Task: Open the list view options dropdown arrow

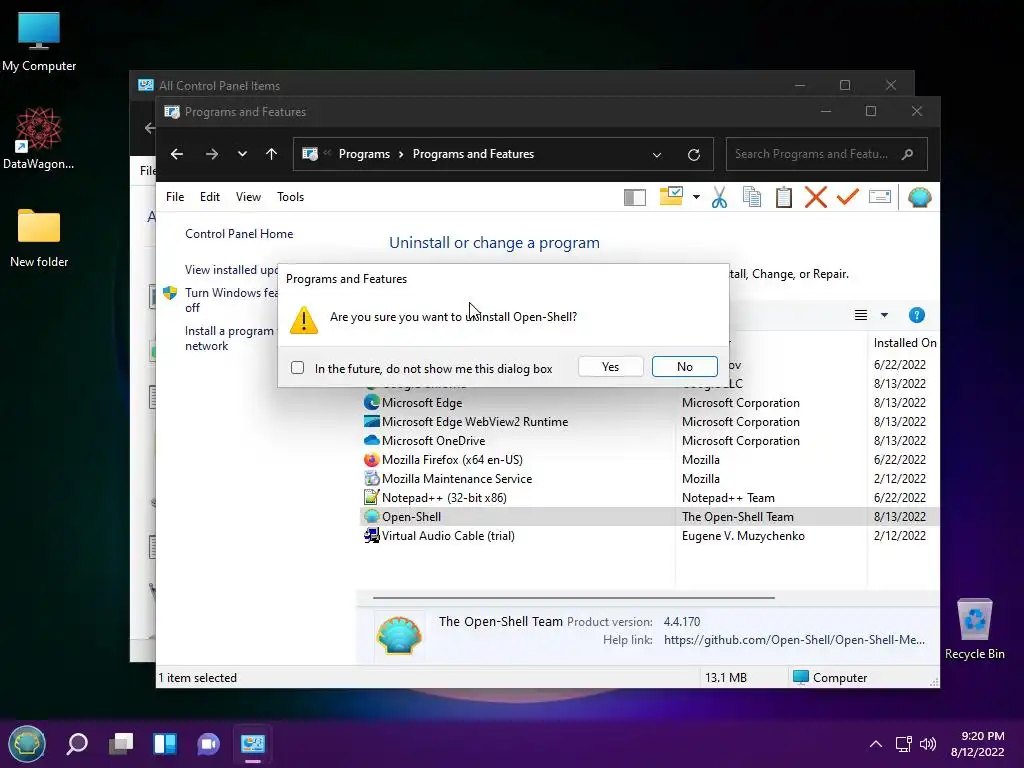Action: (884, 315)
